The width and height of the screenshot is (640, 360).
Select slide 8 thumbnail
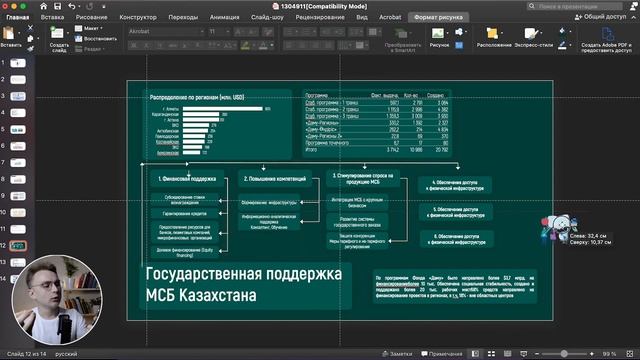pos(18,179)
